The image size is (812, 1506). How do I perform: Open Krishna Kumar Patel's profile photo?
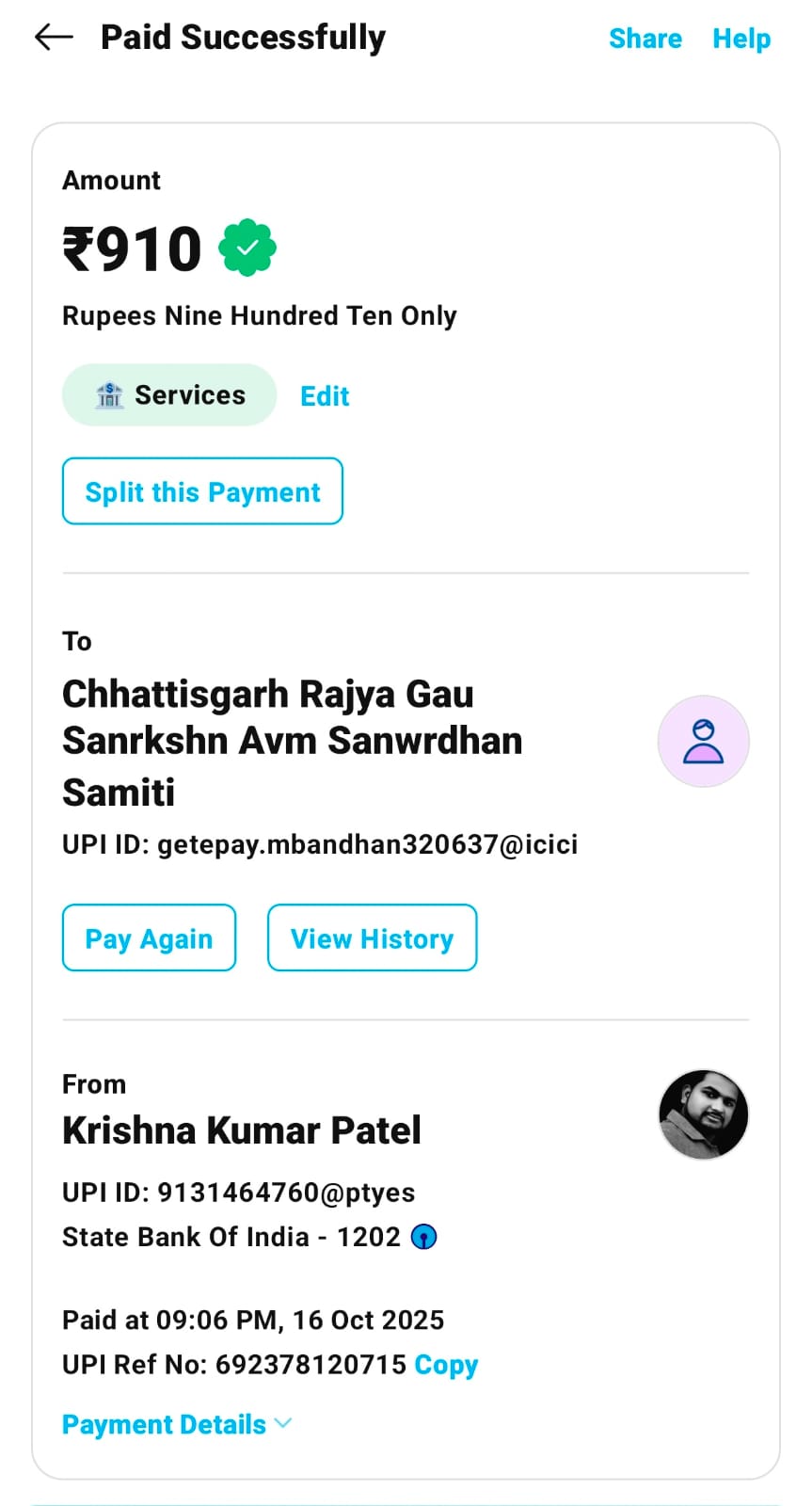coord(703,1114)
